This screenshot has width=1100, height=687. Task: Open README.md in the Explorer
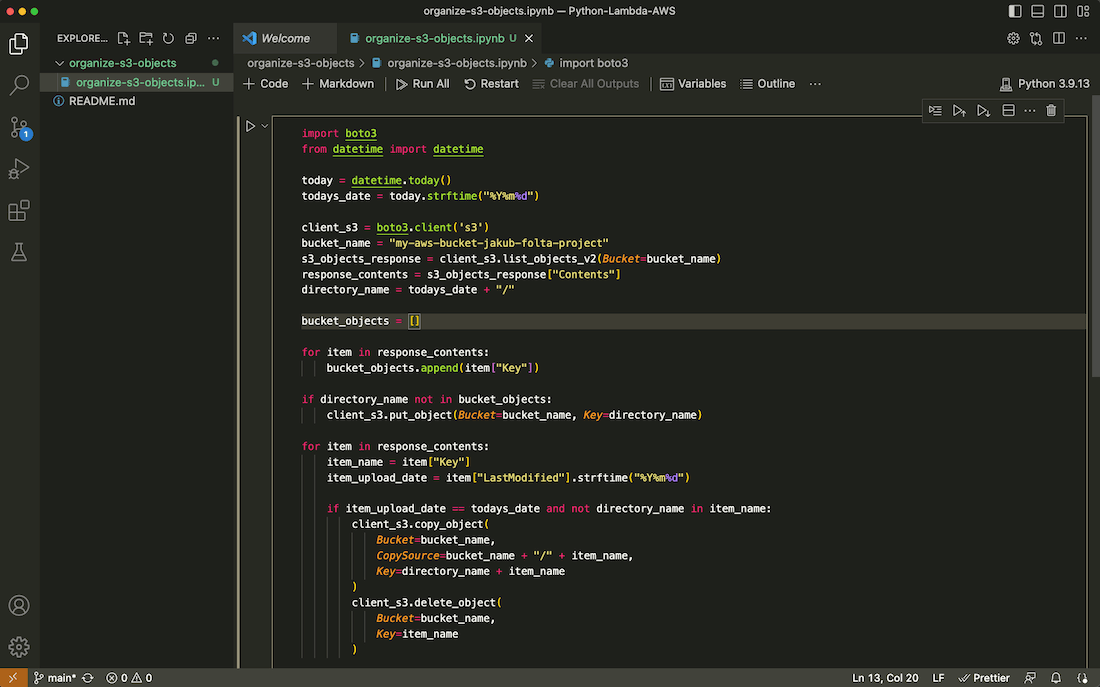pyautogui.click(x=101, y=101)
